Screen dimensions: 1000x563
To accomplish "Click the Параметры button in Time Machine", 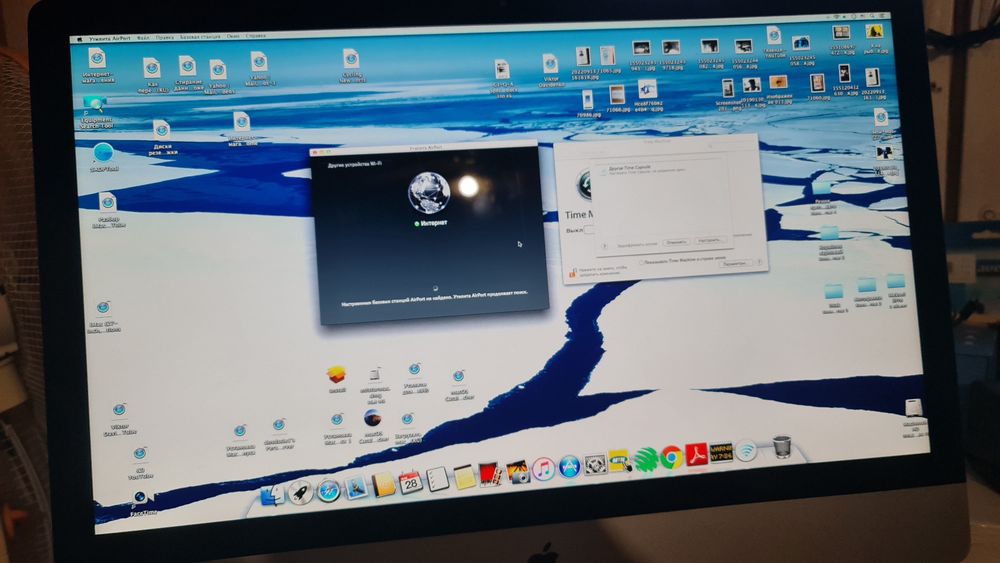I will click(735, 263).
